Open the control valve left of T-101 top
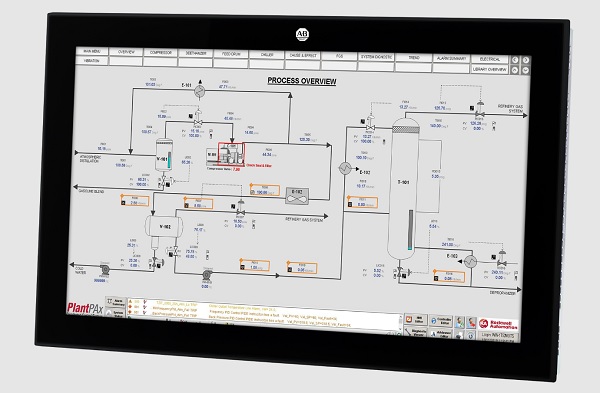600x393 pixels. [x=370, y=123]
